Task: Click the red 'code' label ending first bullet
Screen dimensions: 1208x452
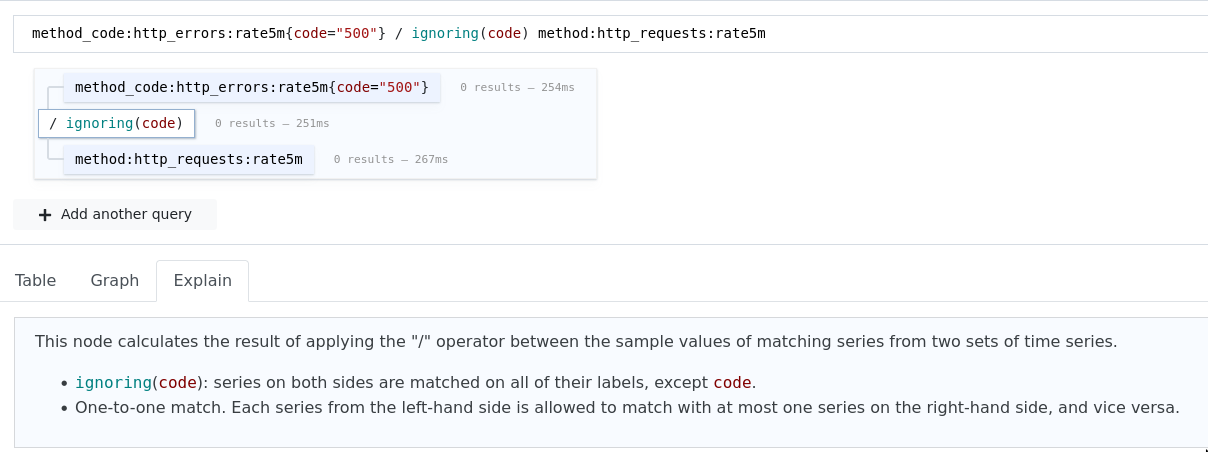Action: [x=732, y=383]
